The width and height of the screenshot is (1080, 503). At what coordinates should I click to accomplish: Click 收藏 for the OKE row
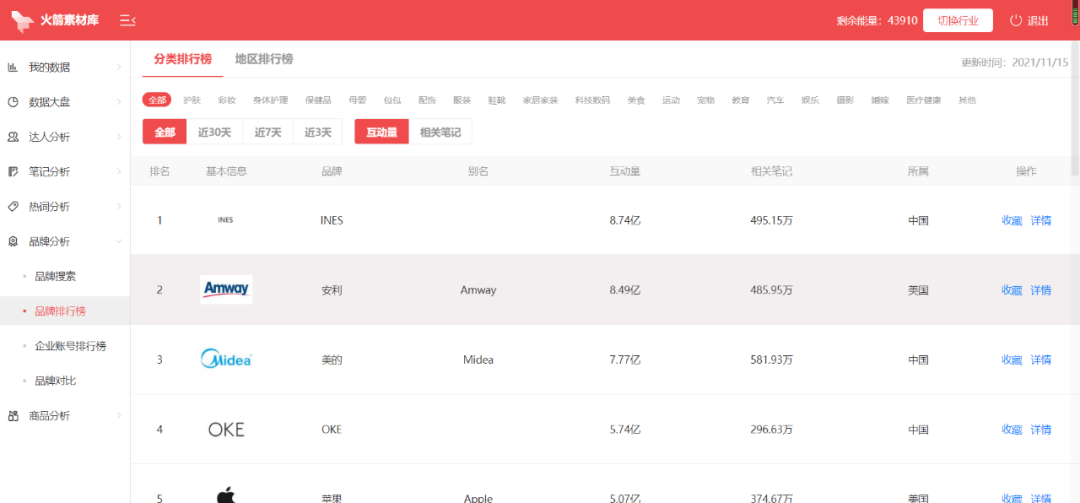(x=1011, y=429)
